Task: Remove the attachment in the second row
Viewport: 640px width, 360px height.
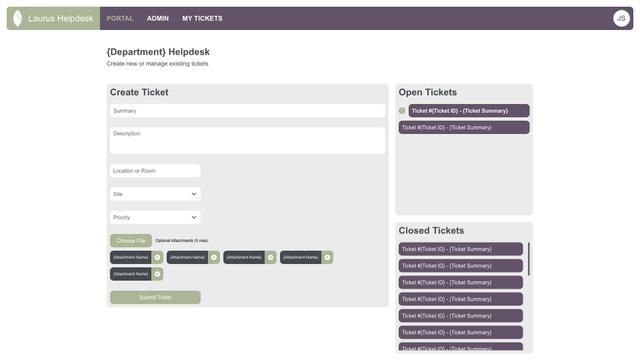Action: (157, 274)
